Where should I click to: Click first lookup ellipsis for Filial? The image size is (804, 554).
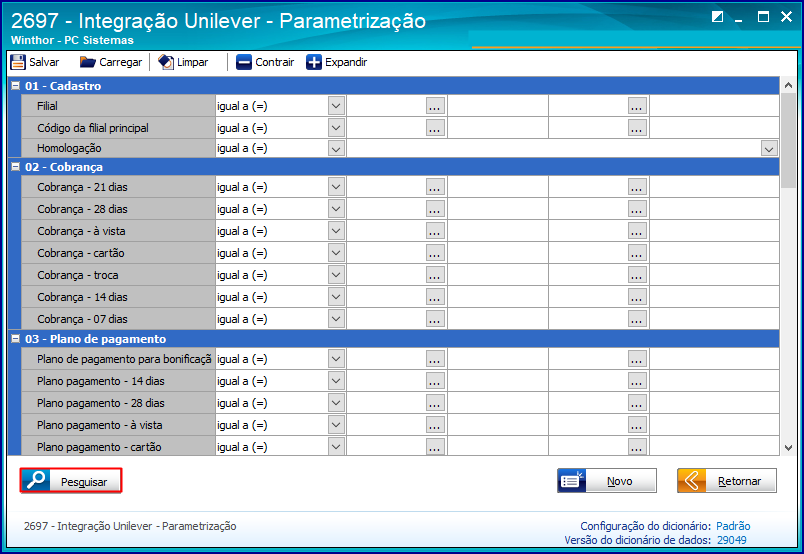(435, 106)
